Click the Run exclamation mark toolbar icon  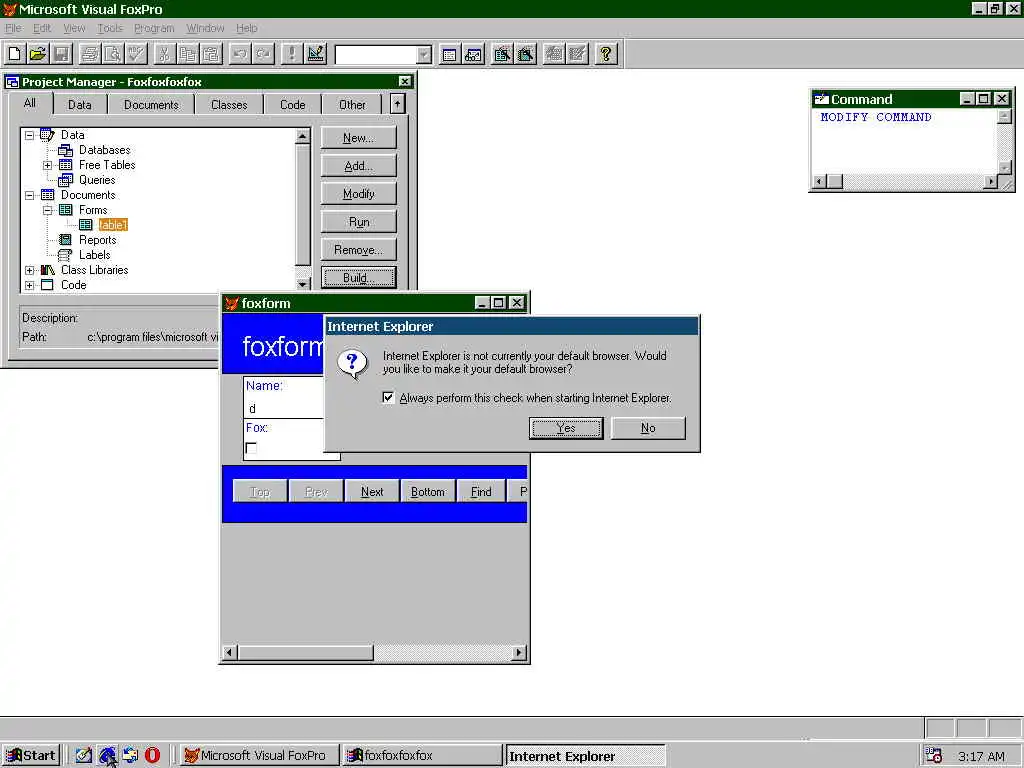[x=291, y=54]
